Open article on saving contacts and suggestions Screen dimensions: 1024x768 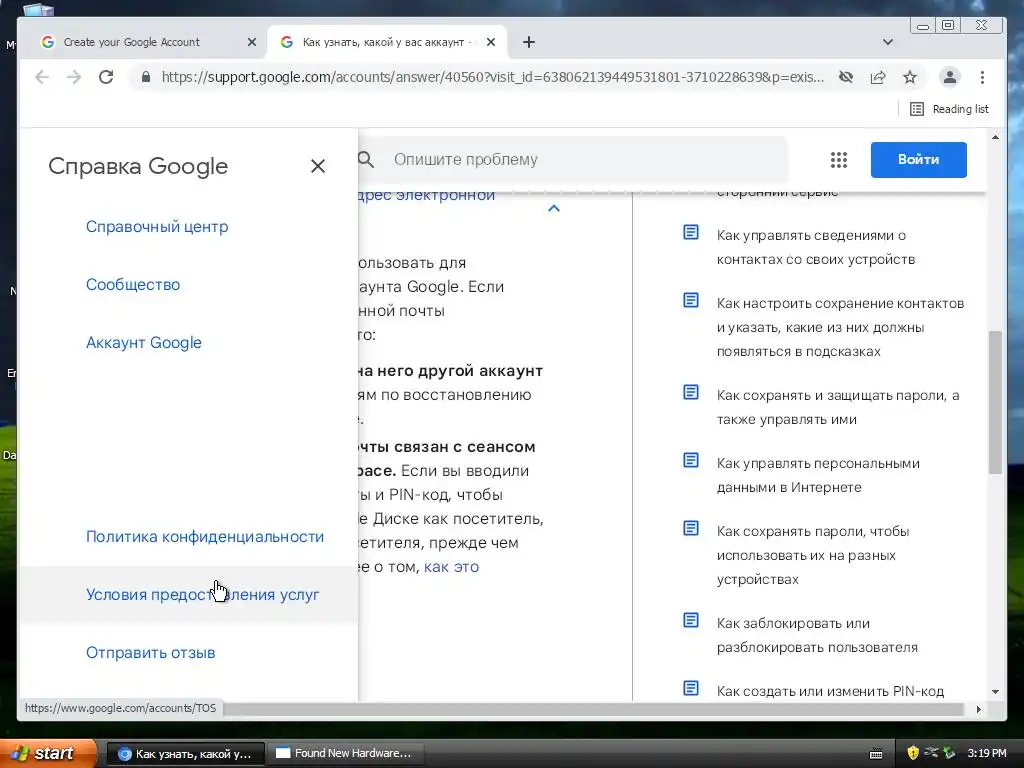840,327
